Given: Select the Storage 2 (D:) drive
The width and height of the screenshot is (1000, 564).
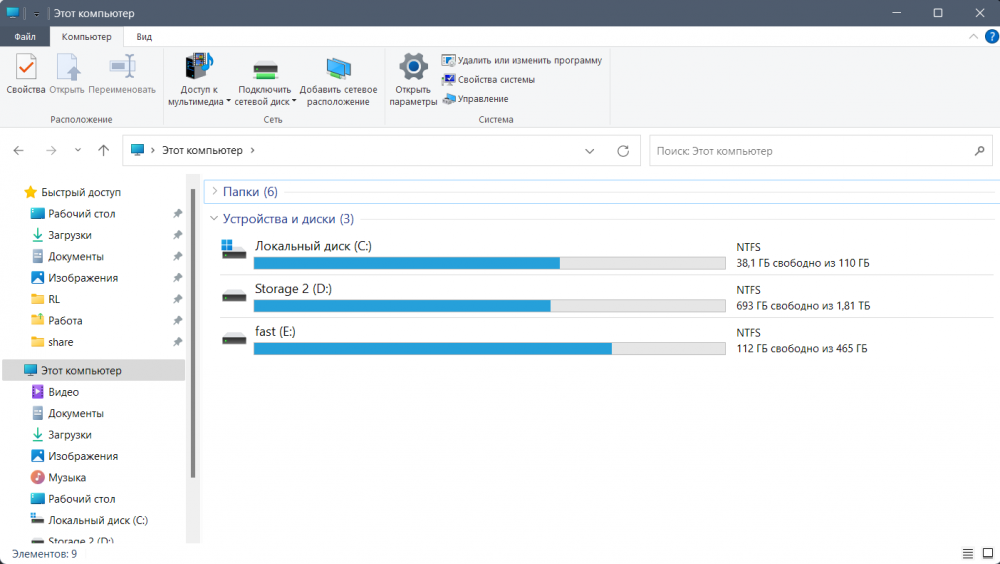Looking at the screenshot, I should [x=292, y=289].
